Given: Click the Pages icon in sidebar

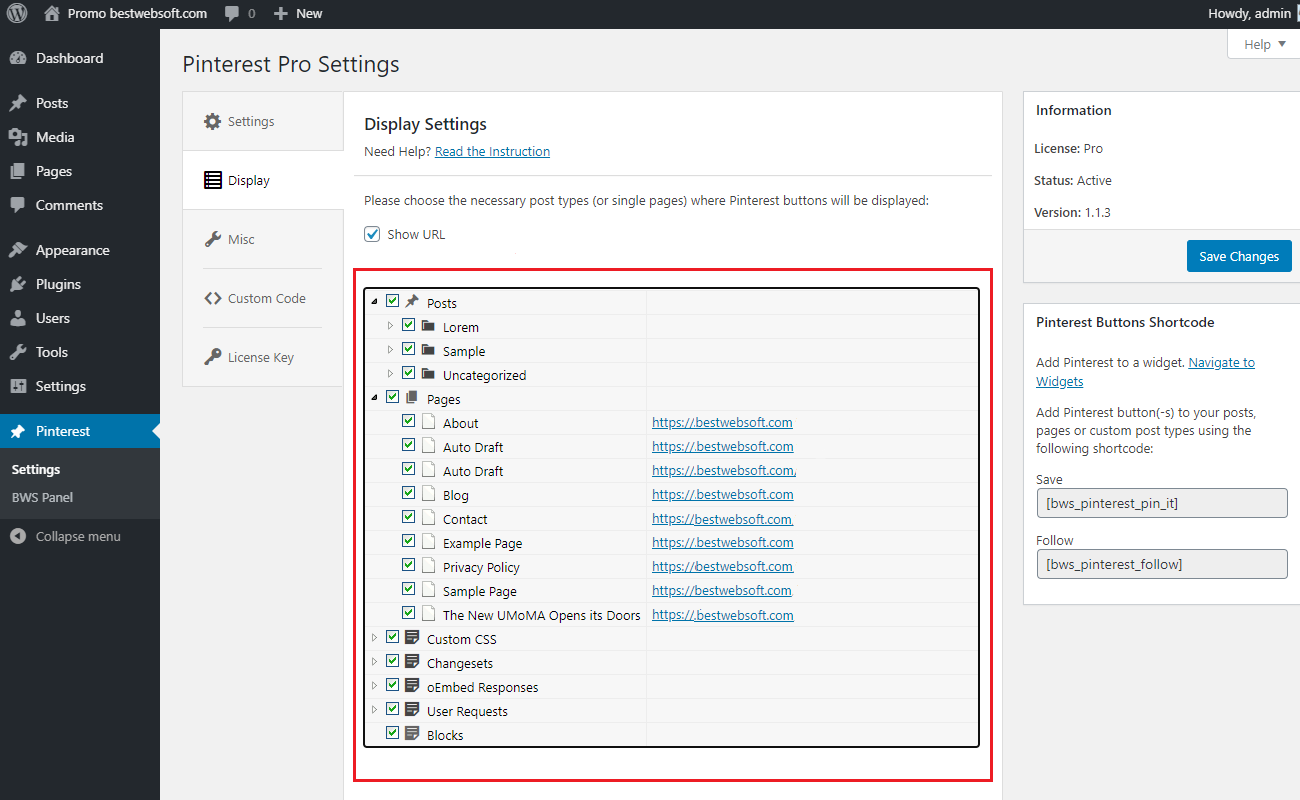Looking at the screenshot, I should coord(18,171).
